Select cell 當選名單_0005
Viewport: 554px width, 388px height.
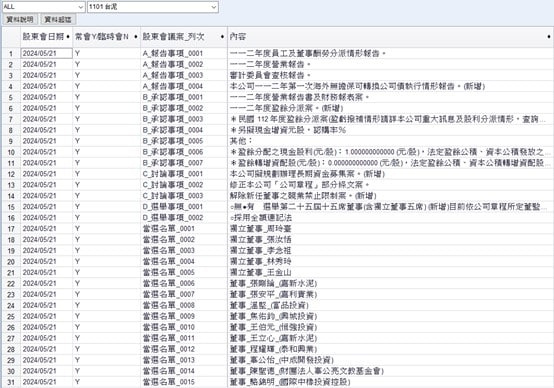coord(184,272)
